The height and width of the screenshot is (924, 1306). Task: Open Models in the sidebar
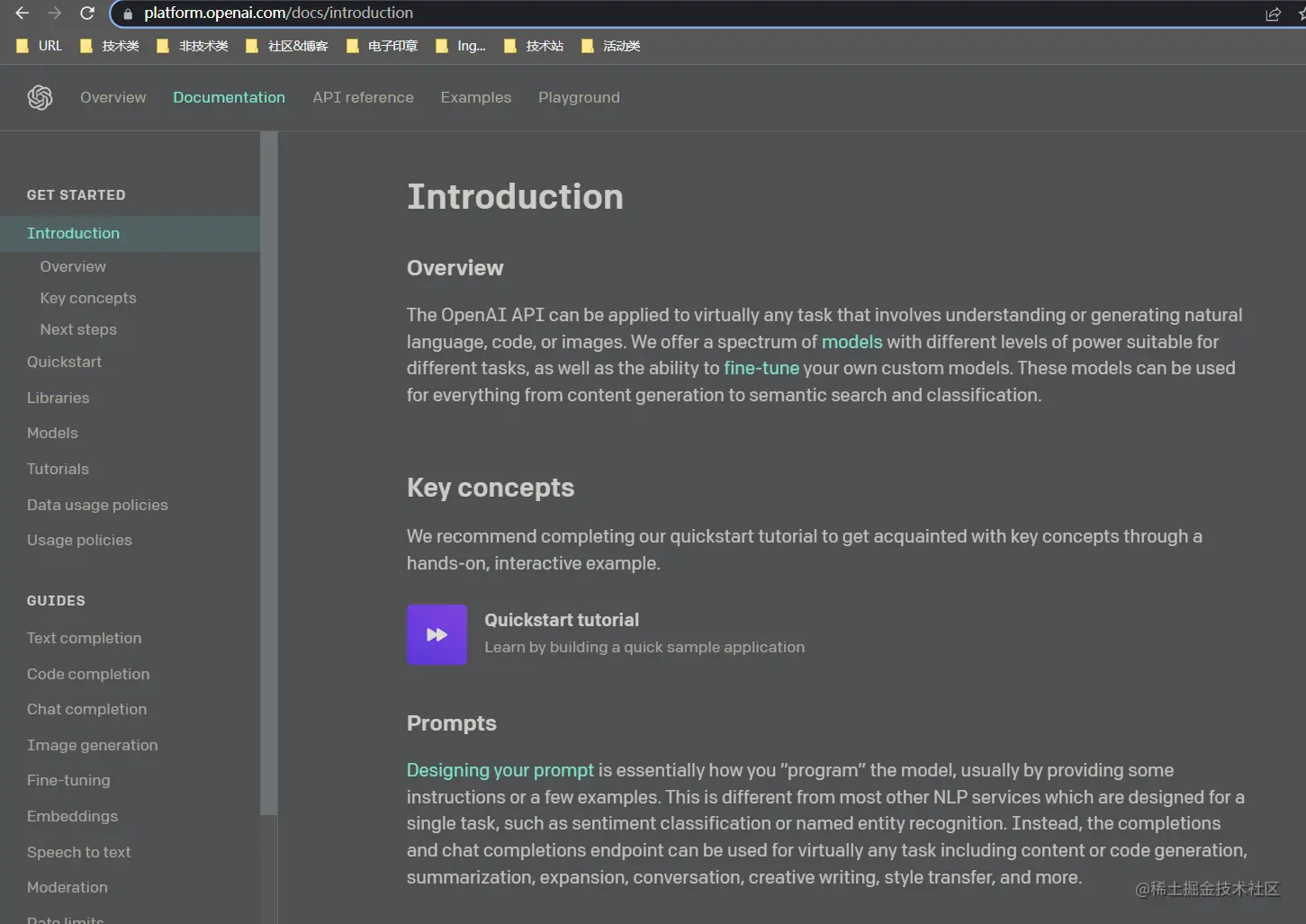(x=52, y=433)
